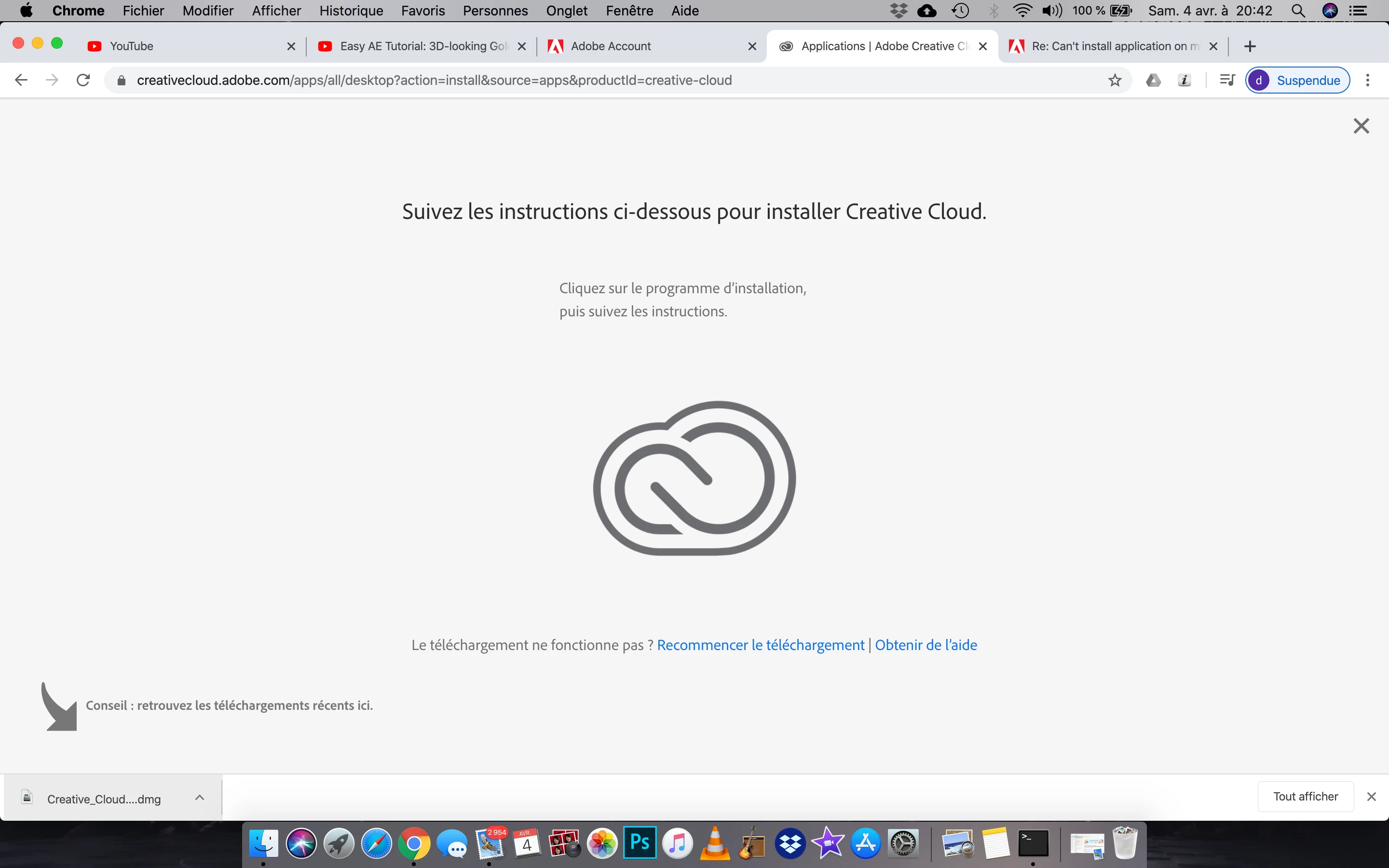
Task: Open a new tab with the plus button
Action: [1250, 46]
